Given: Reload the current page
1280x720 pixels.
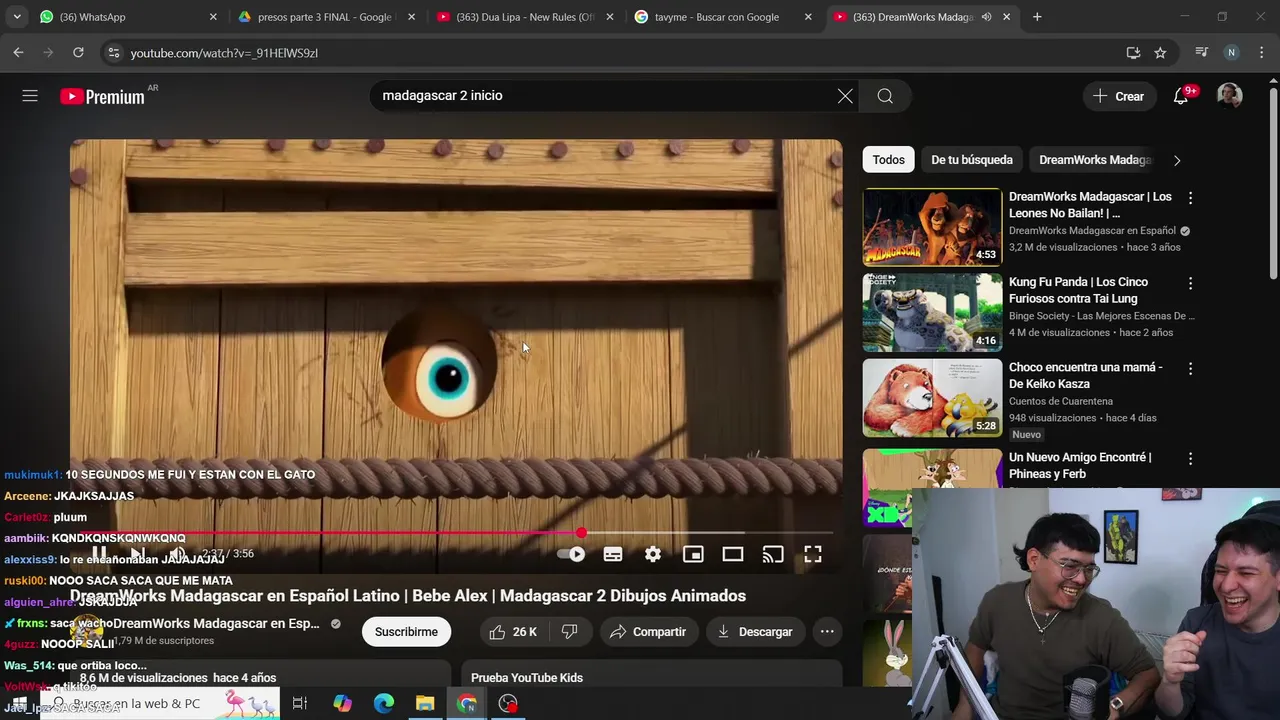Looking at the screenshot, I should 78,53.
